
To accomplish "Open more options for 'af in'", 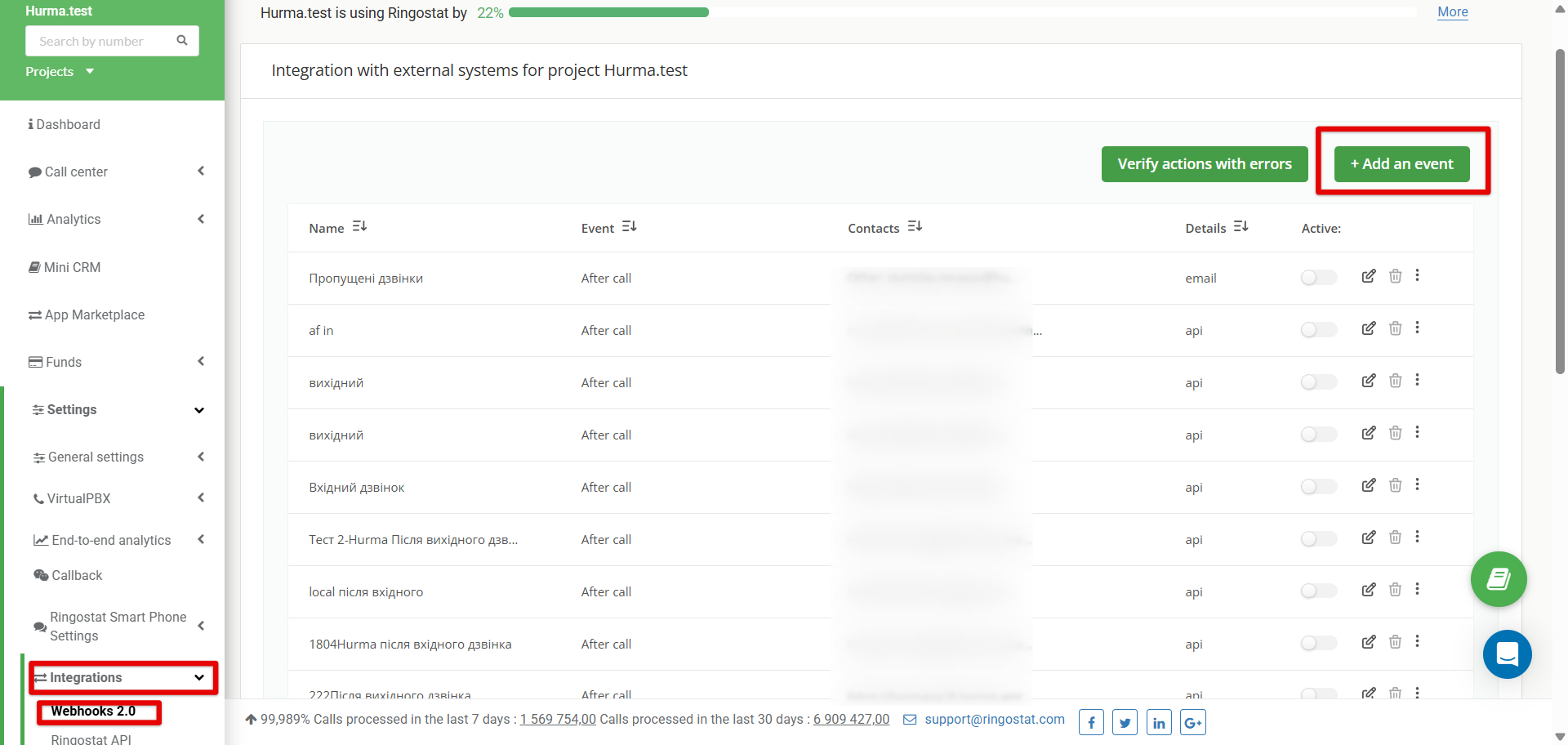I will pos(1417,328).
